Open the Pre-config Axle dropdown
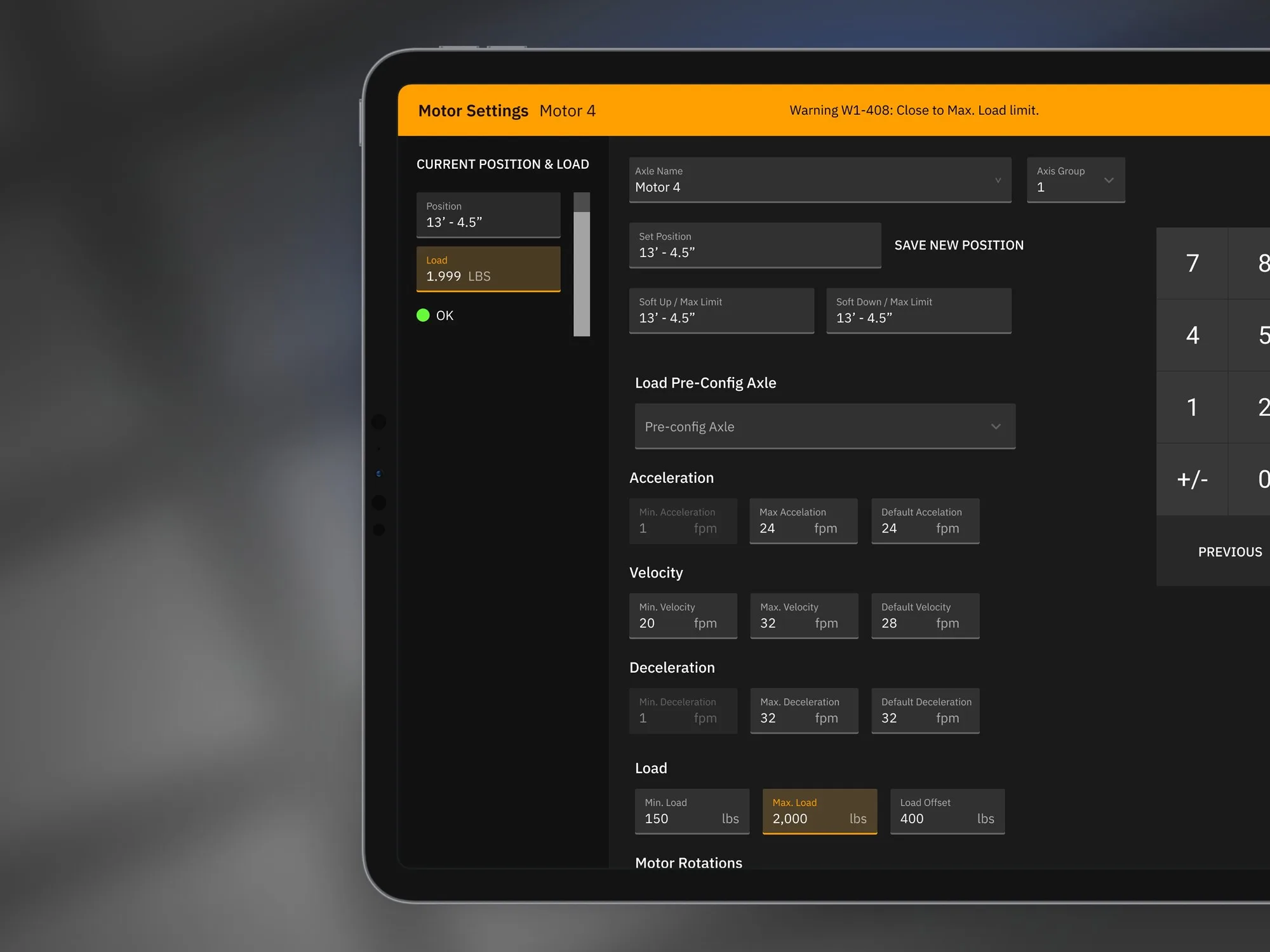Image resolution: width=1270 pixels, height=952 pixels. [x=824, y=426]
